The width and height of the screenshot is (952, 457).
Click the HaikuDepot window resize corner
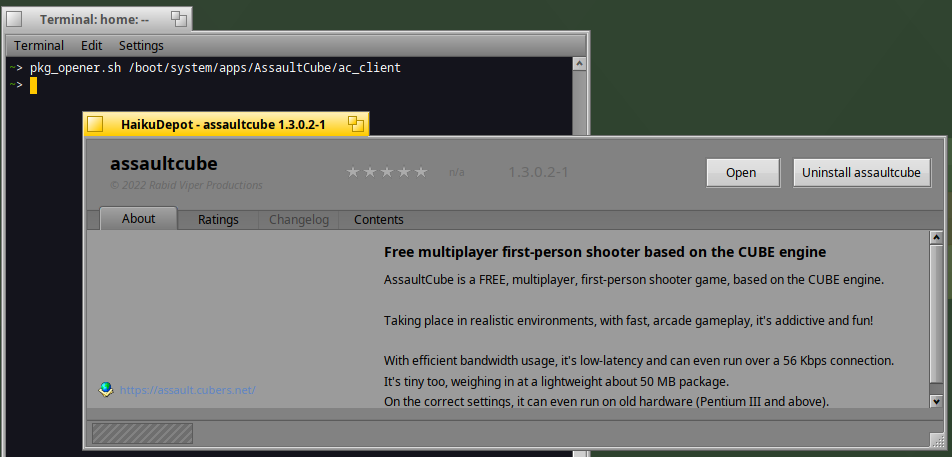[x=937, y=439]
